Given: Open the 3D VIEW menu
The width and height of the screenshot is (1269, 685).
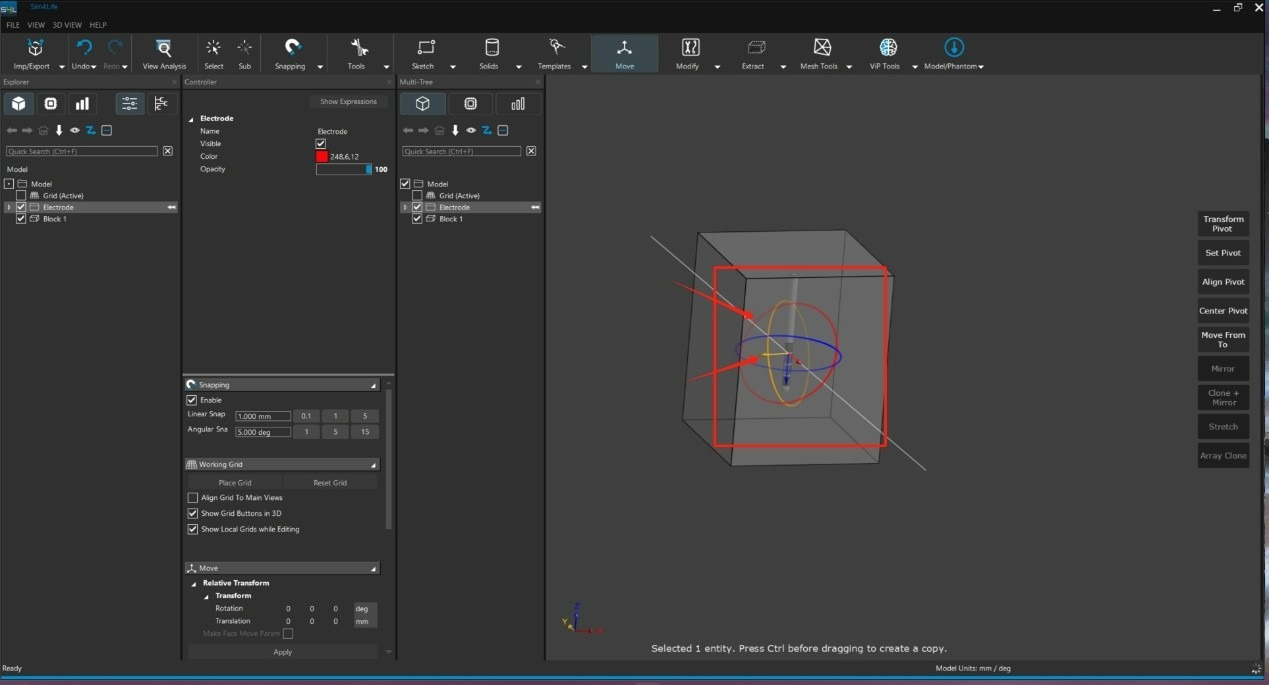Looking at the screenshot, I should click(67, 25).
